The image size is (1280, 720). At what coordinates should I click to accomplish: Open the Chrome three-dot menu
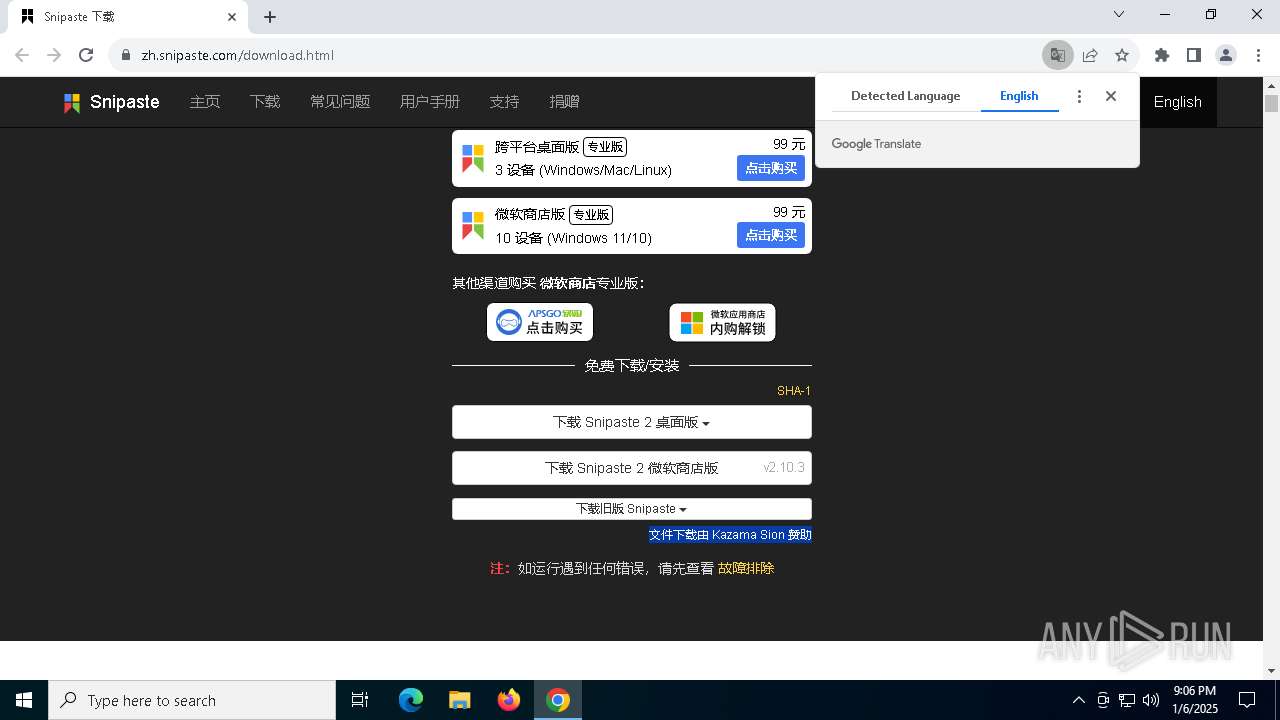click(1257, 55)
